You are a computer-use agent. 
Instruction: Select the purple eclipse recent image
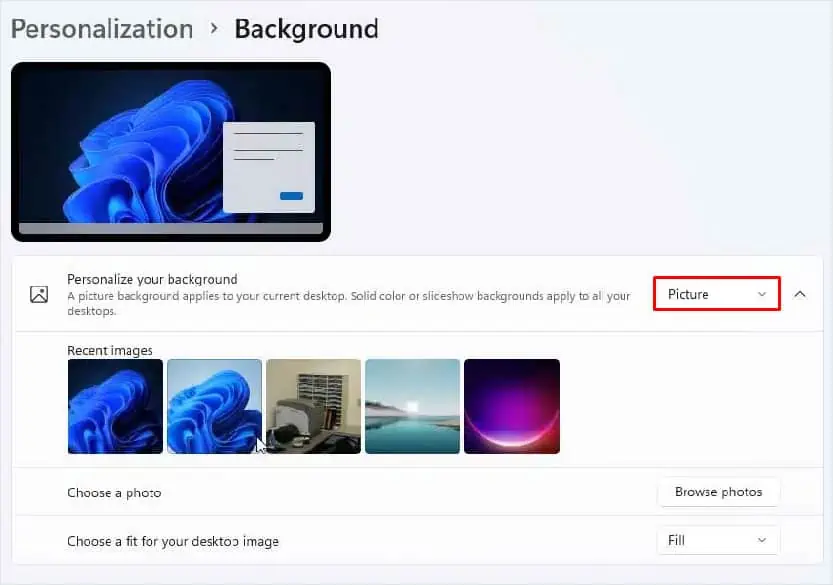511,406
